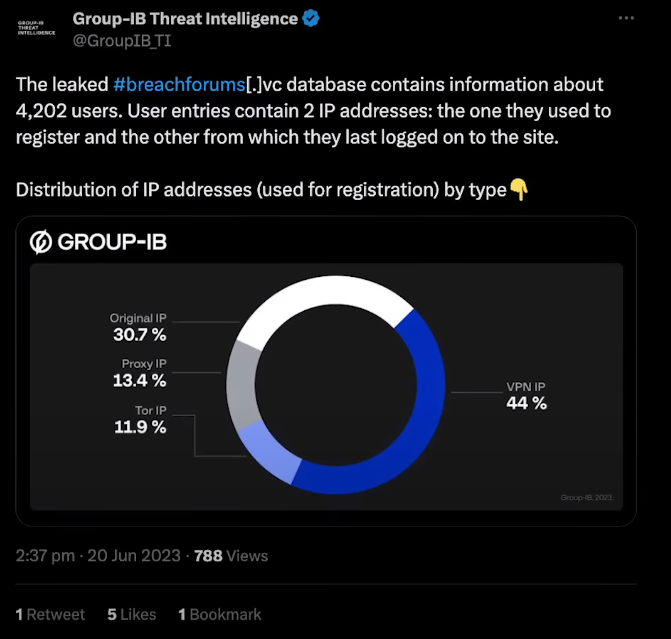The height and width of the screenshot is (639, 671).
Task: Open the 1 Bookmark count
Action: tap(220, 614)
